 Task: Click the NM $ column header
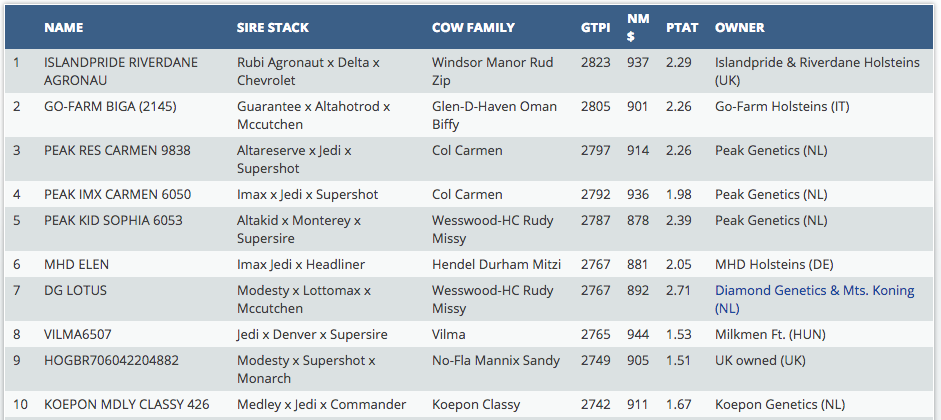pyautogui.click(x=637, y=27)
